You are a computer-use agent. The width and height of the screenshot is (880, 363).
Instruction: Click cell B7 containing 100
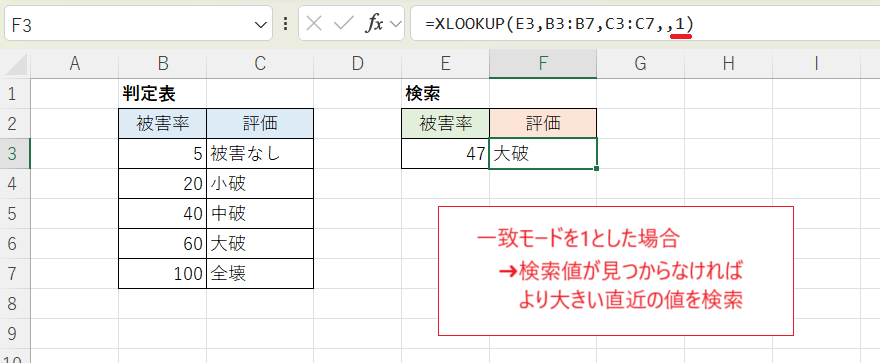click(163, 274)
